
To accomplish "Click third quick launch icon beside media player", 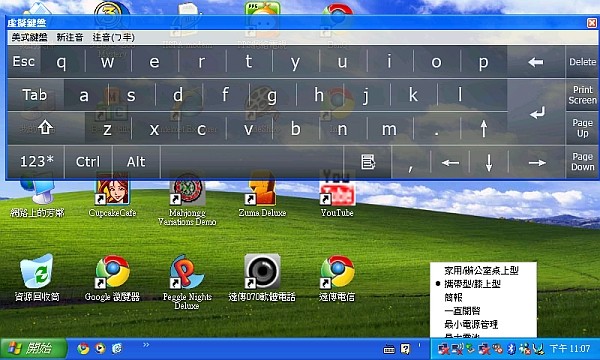I will click(117, 348).
